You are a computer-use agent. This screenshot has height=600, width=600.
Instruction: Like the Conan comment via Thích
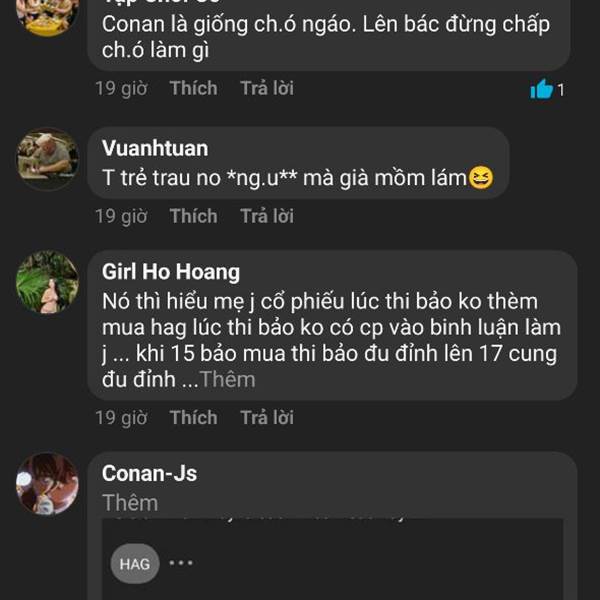point(193,88)
